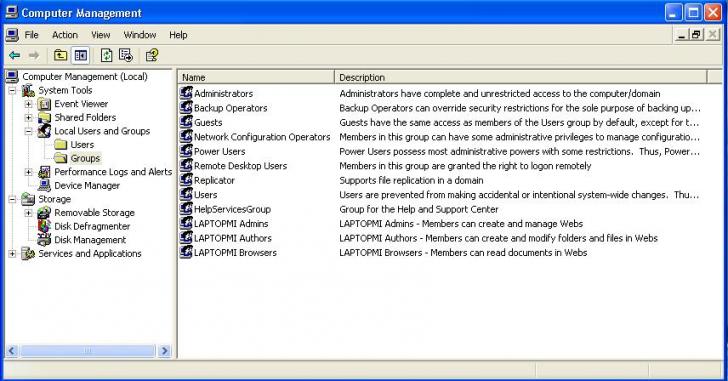Collapse the System Tools node
Viewport: 728px width, 381px height.
13,90
